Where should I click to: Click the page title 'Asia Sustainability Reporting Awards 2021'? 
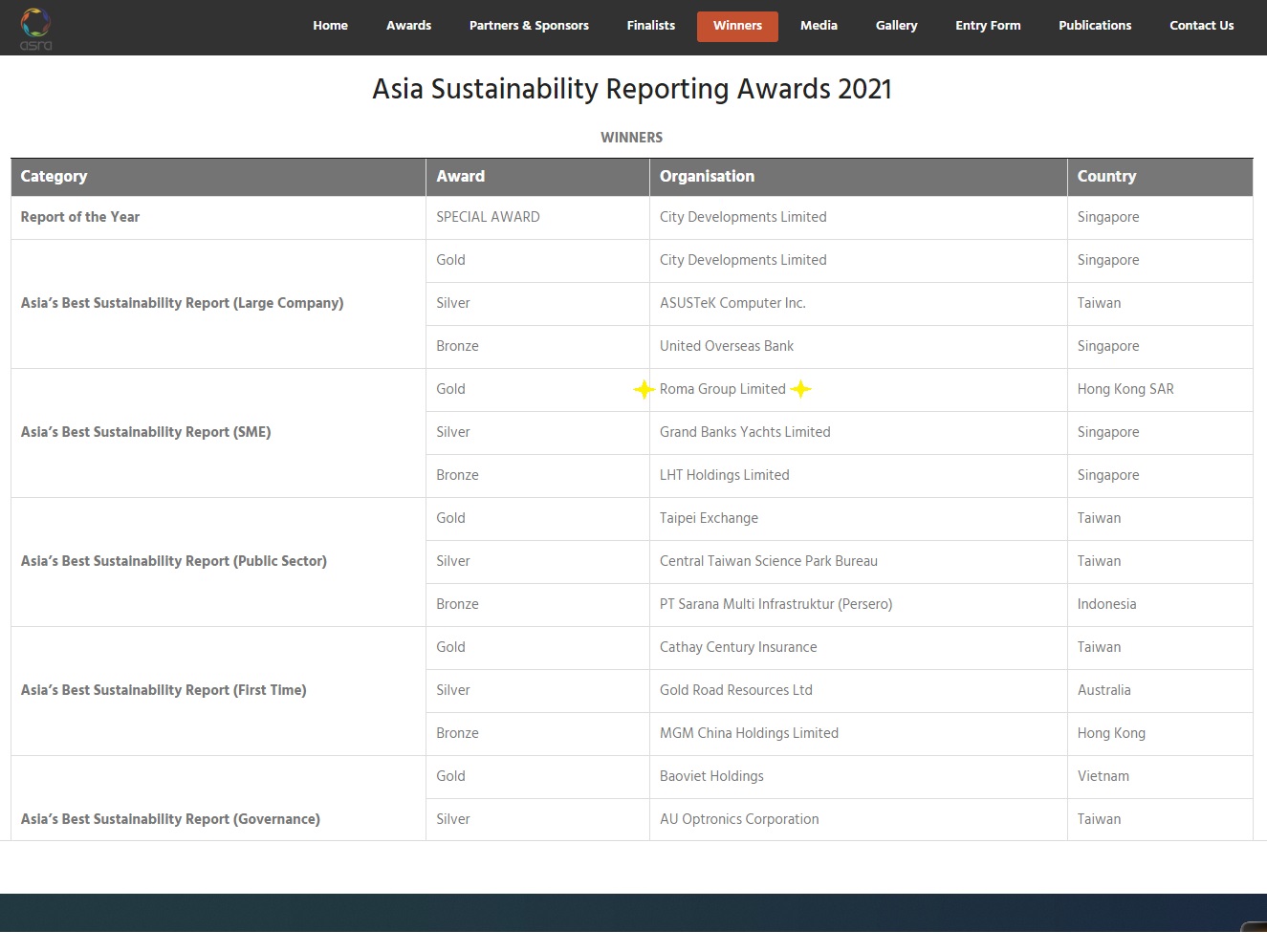point(632,89)
